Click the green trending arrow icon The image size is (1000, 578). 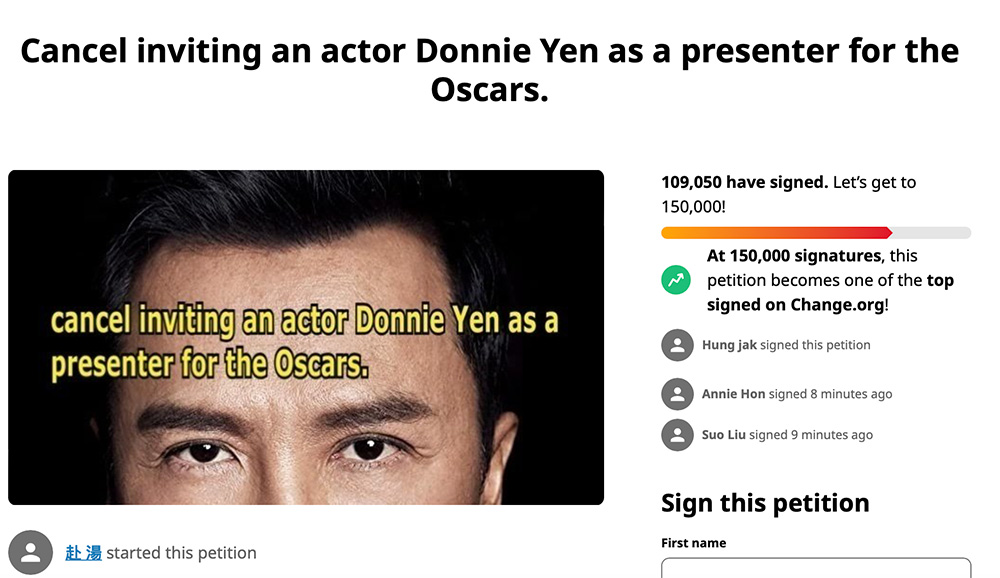coord(677,281)
